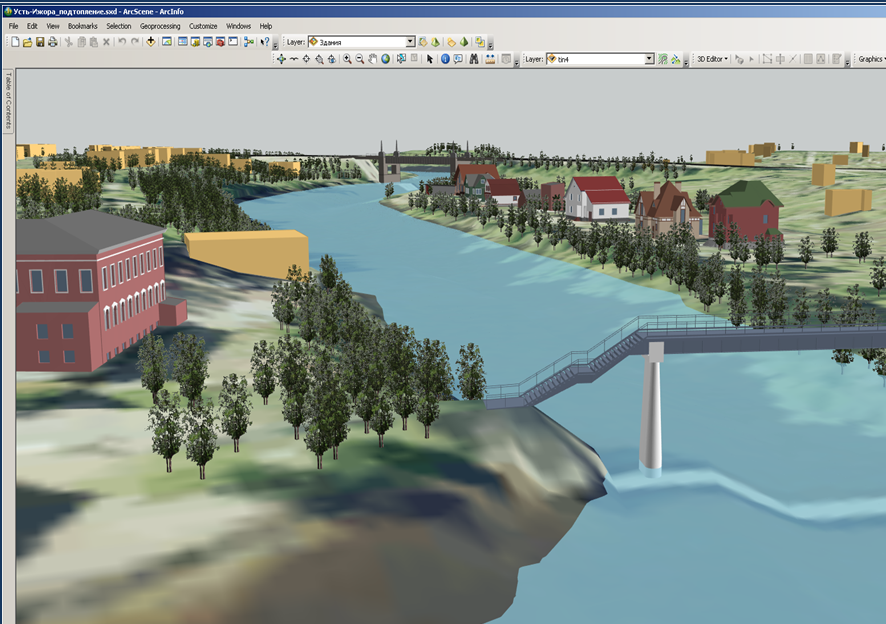Click the Print icon

(52, 42)
